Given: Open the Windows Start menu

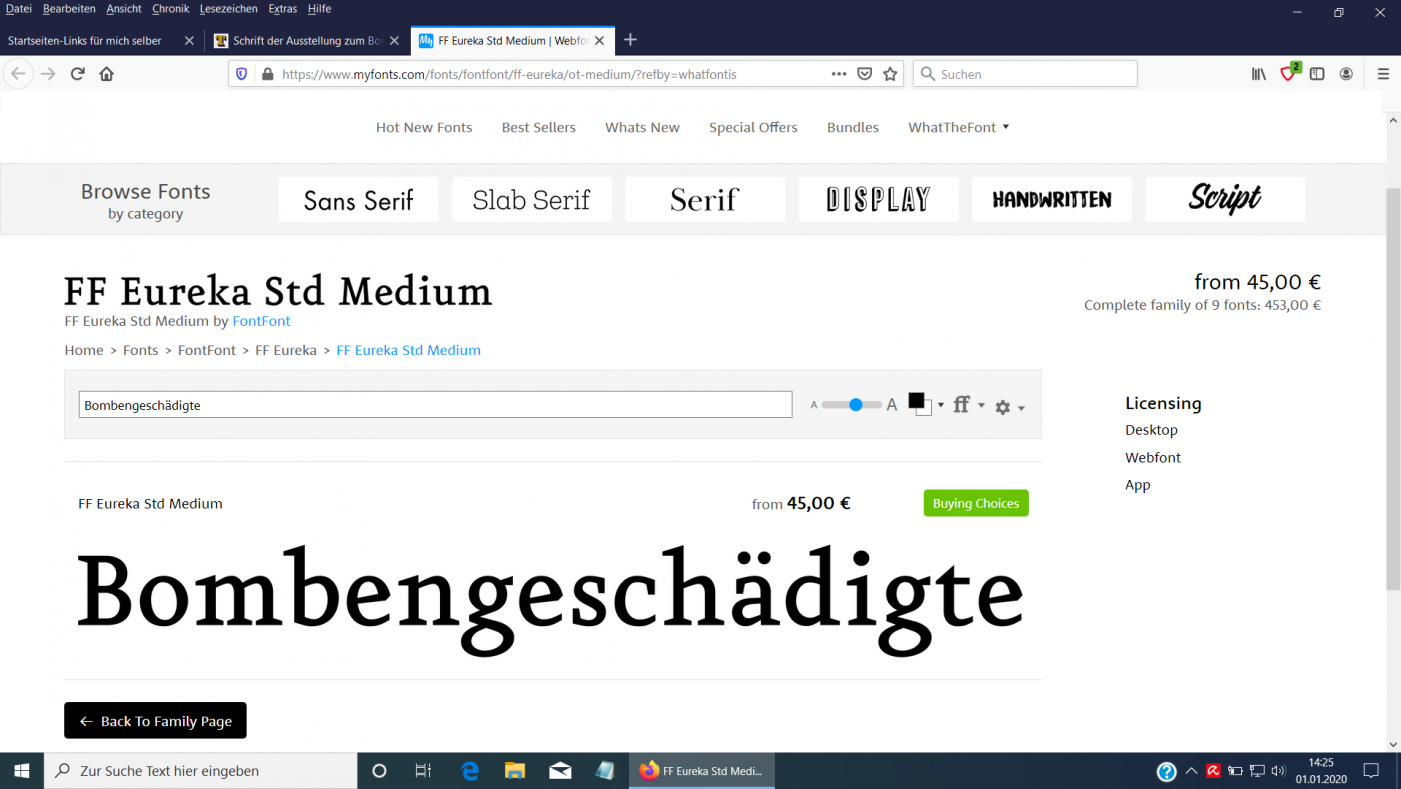Looking at the screenshot, I should tap(22, 771).
